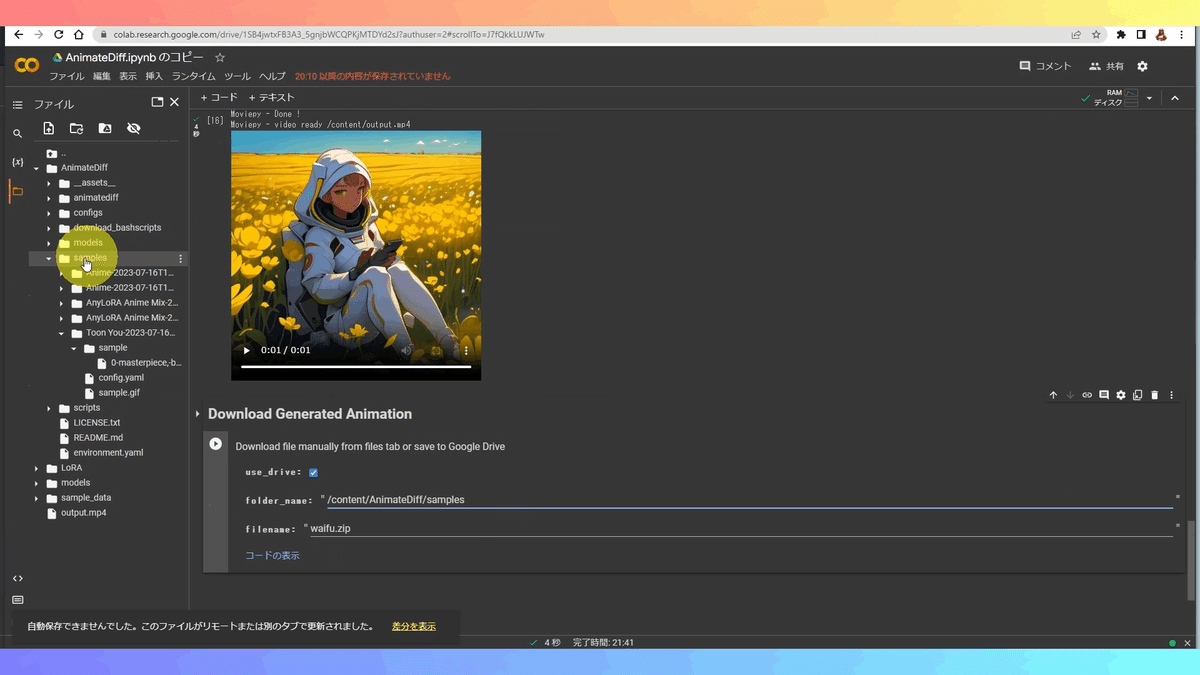This screenshot has width=1200, height=675.
Task: Toggle video fullscreen button
Action: coord(436,351)
